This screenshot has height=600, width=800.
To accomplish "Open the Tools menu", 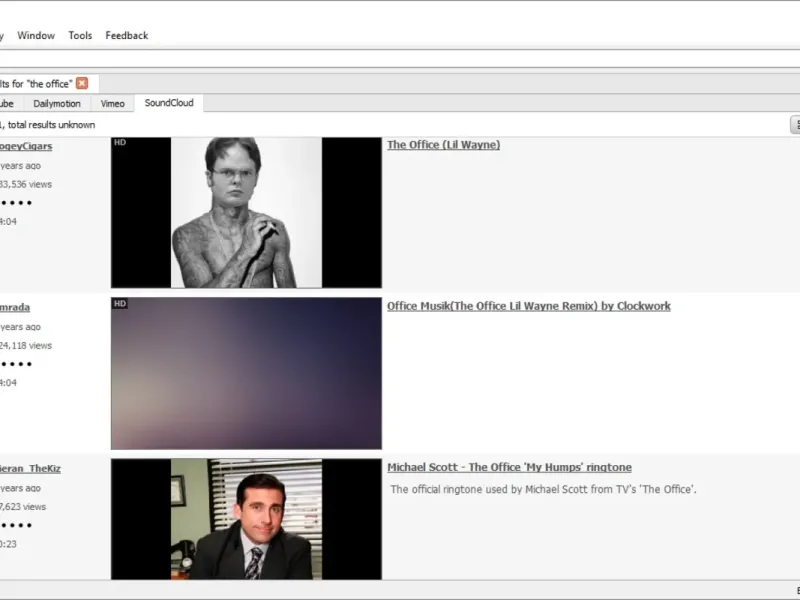I will [80, 36].
